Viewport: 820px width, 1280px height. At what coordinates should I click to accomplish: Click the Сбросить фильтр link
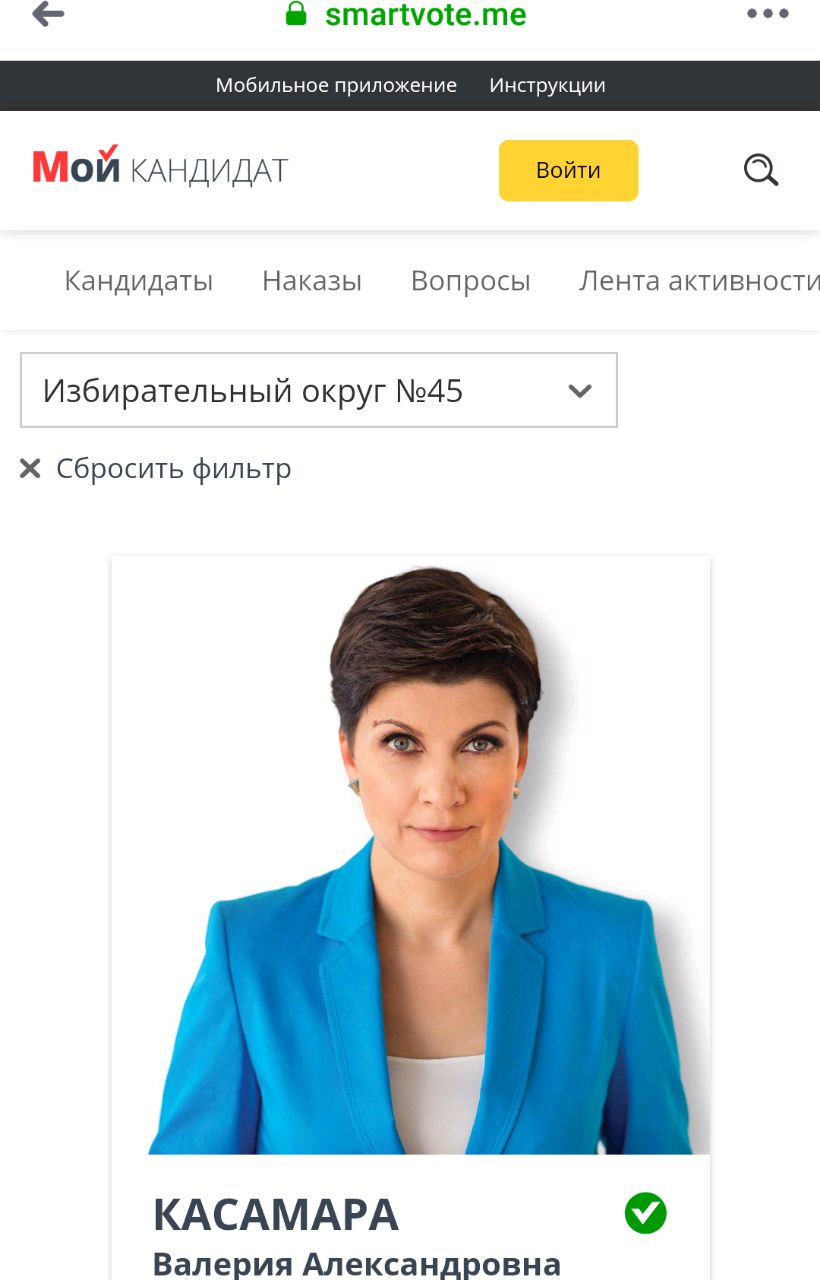point(173,468)
